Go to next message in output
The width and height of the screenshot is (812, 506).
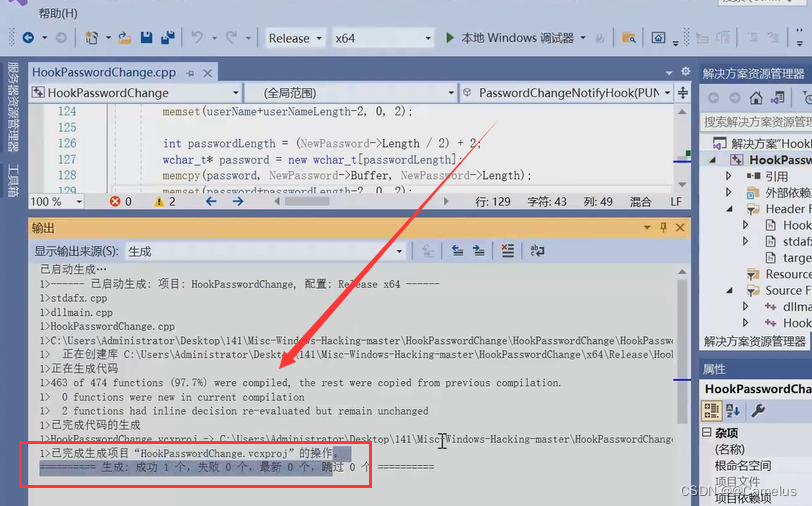479,251
